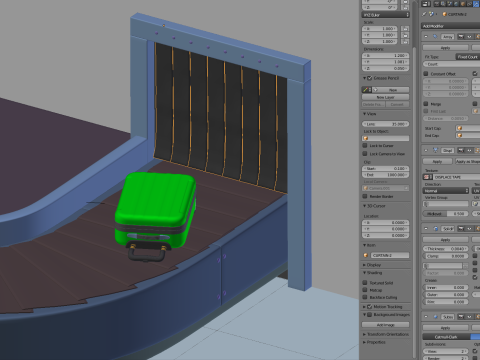
Task: Open the properties editor type selector icon
Action: pyautogui.click(x=426, y=4)
